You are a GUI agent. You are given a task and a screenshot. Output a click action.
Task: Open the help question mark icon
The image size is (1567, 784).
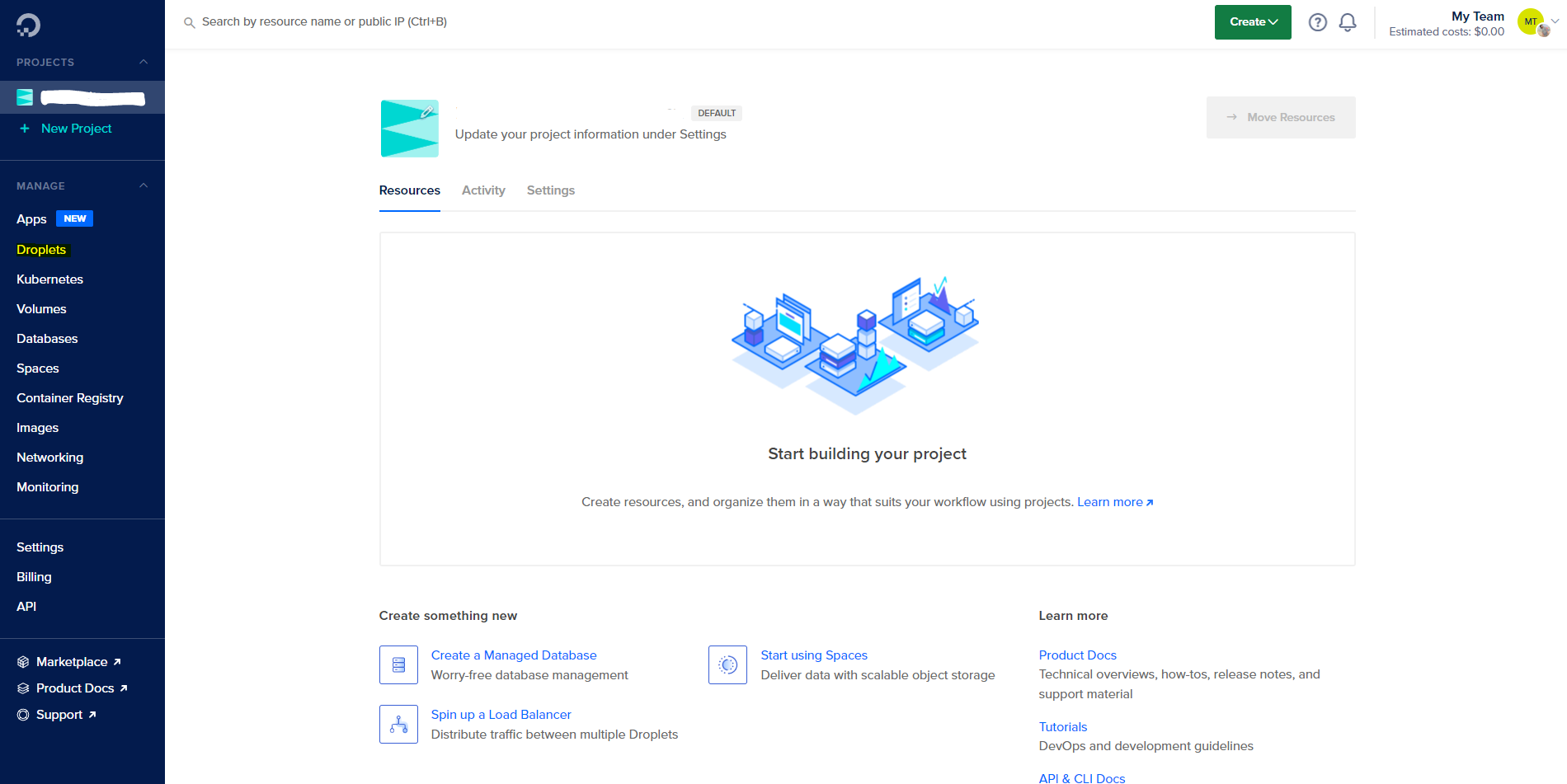point(1317,22)
